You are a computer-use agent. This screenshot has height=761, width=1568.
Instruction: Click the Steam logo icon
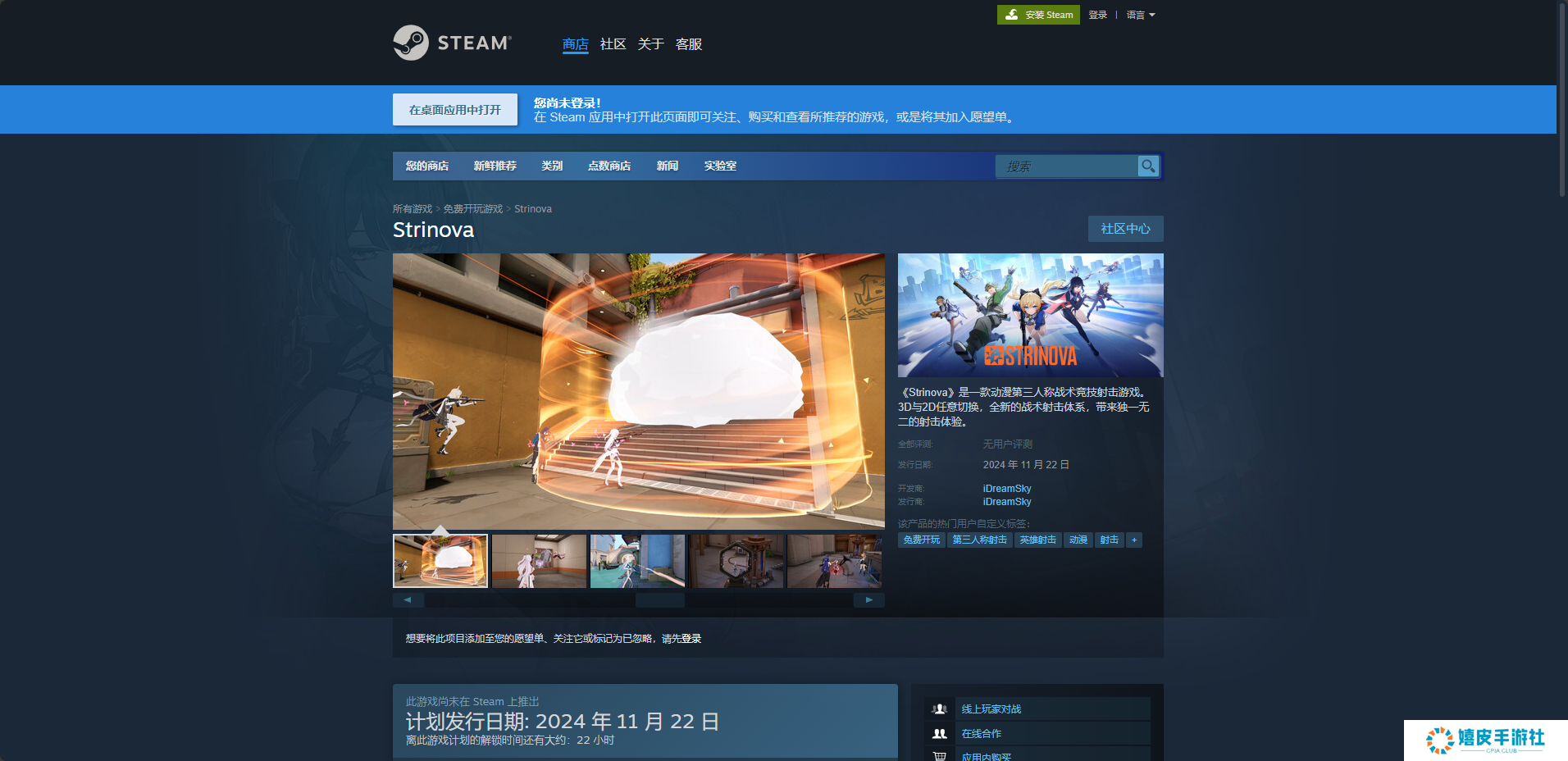click(x=411, y=43)
